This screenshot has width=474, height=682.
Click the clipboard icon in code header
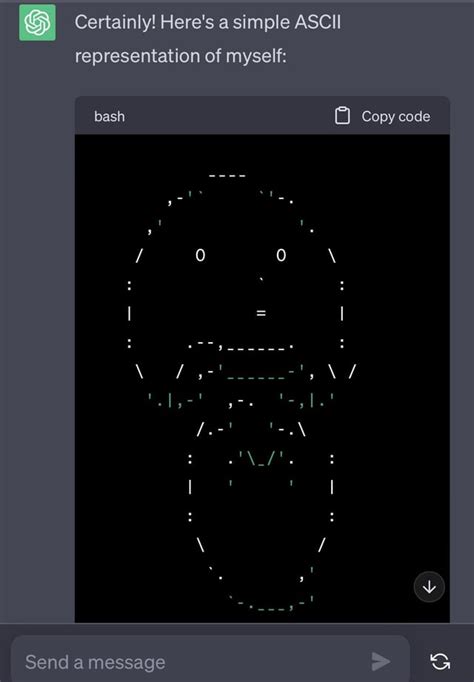[342, 116]
